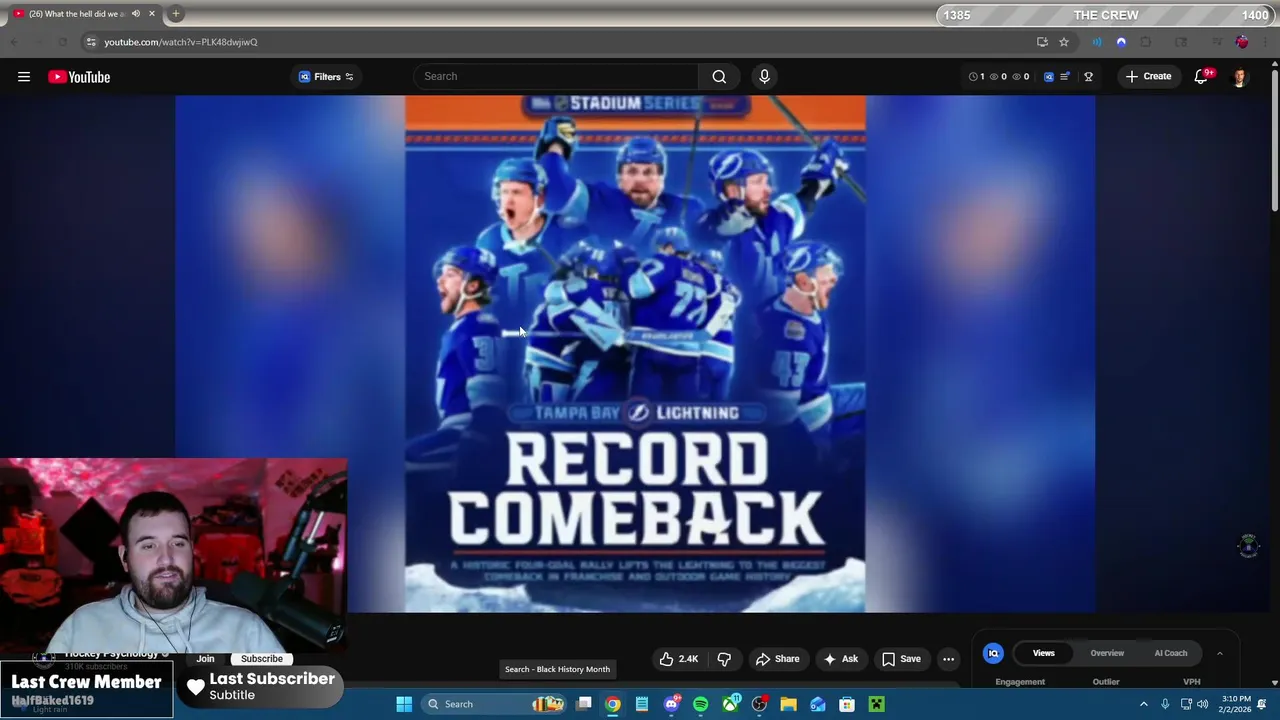1280x720 pixels.
Task: Subscribe to the channel
Action: click(262, 659)
